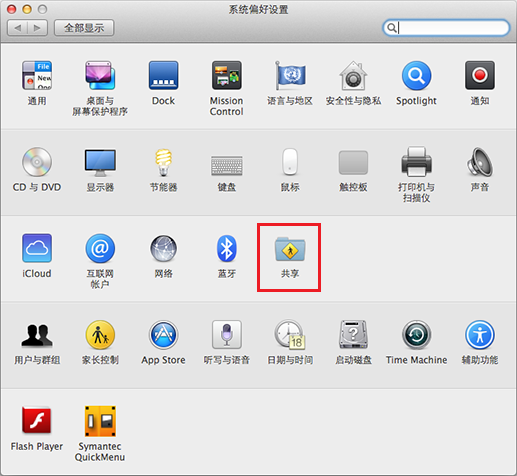Open 声音 (Sound) preferences

480,162
